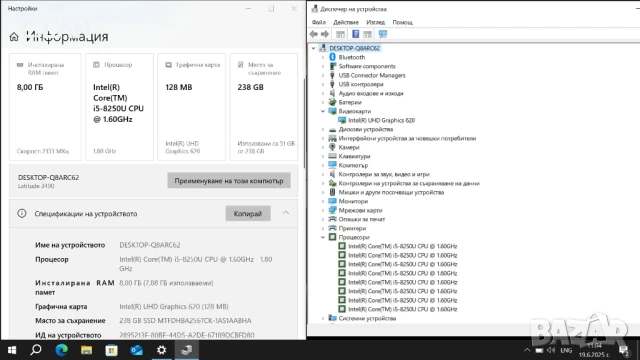
Task: Click the battery icon in system tray
Action: pos(539,350)
